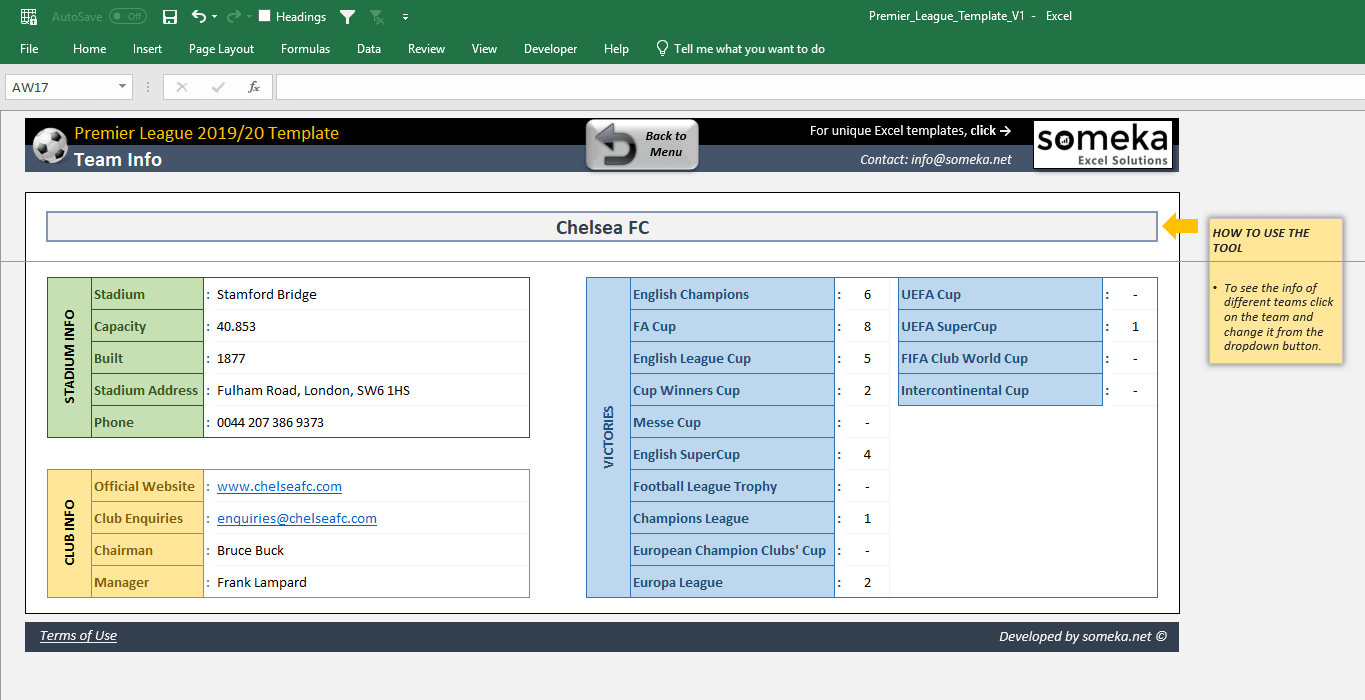Click 'For unique Excel templates, click' link
This screenshot has height=700, width=1365.
(910, 130)
